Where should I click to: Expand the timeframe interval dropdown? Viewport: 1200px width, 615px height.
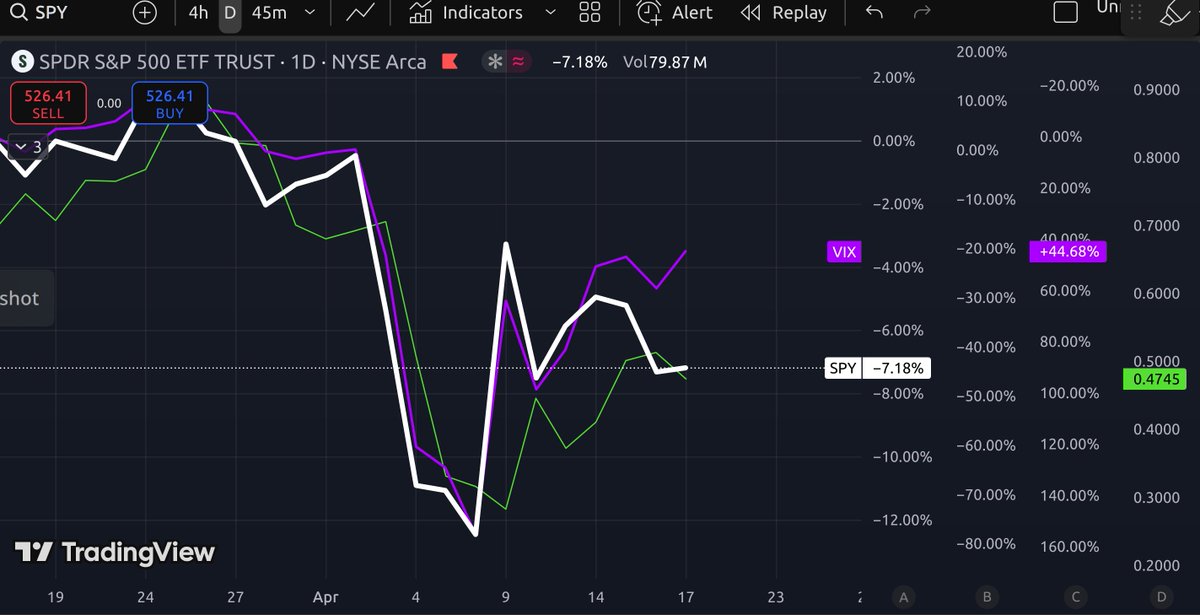(309, 13)
